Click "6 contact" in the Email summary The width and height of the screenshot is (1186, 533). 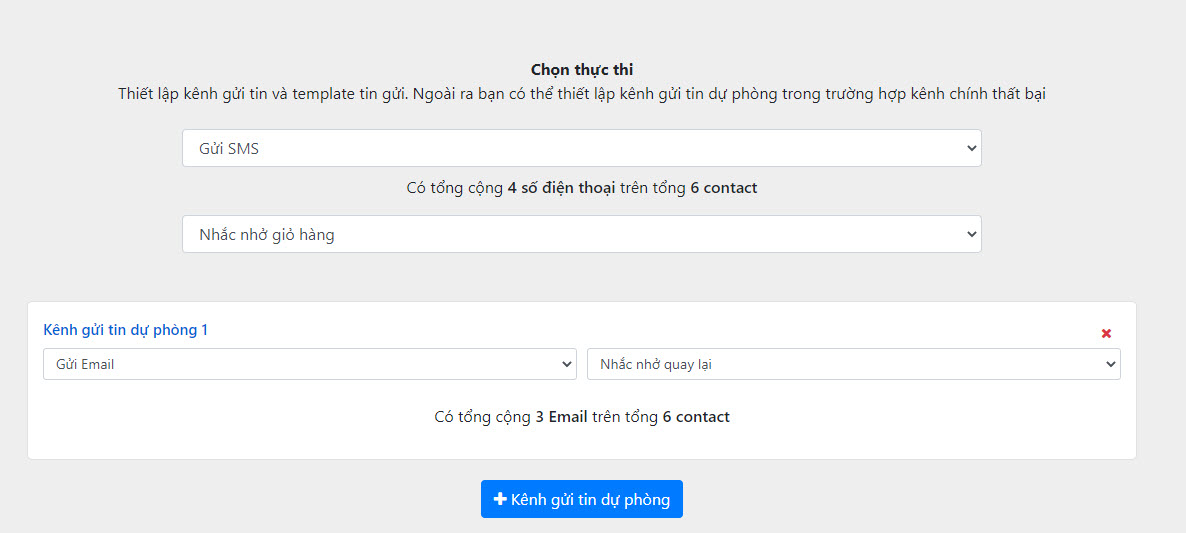[696, 417]
